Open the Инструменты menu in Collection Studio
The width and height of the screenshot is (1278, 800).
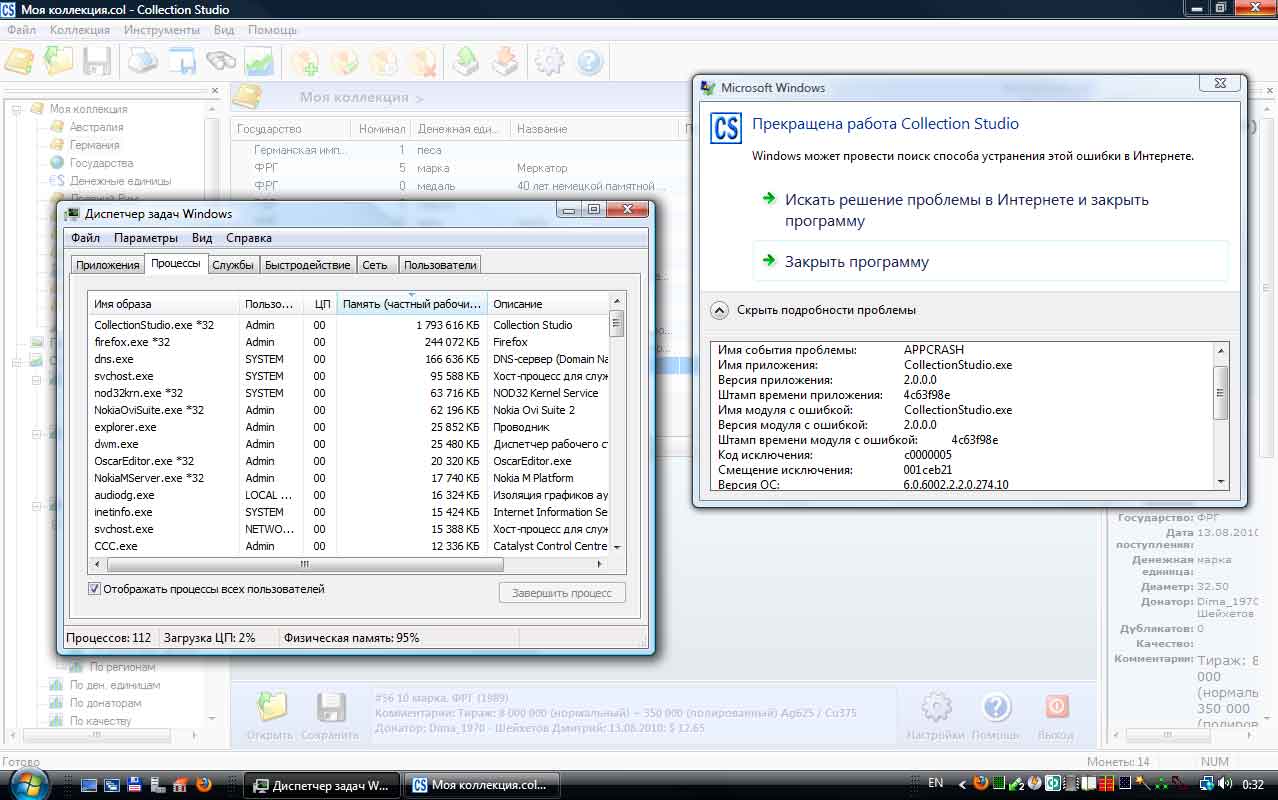pos(162,30)
